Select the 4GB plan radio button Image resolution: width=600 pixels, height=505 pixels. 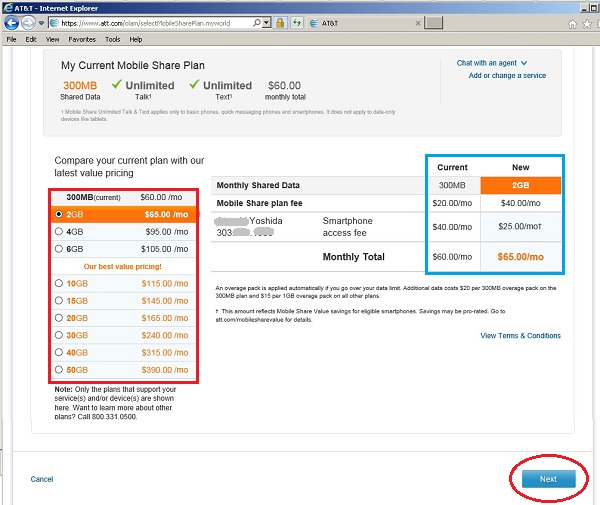tap(59, 231)
